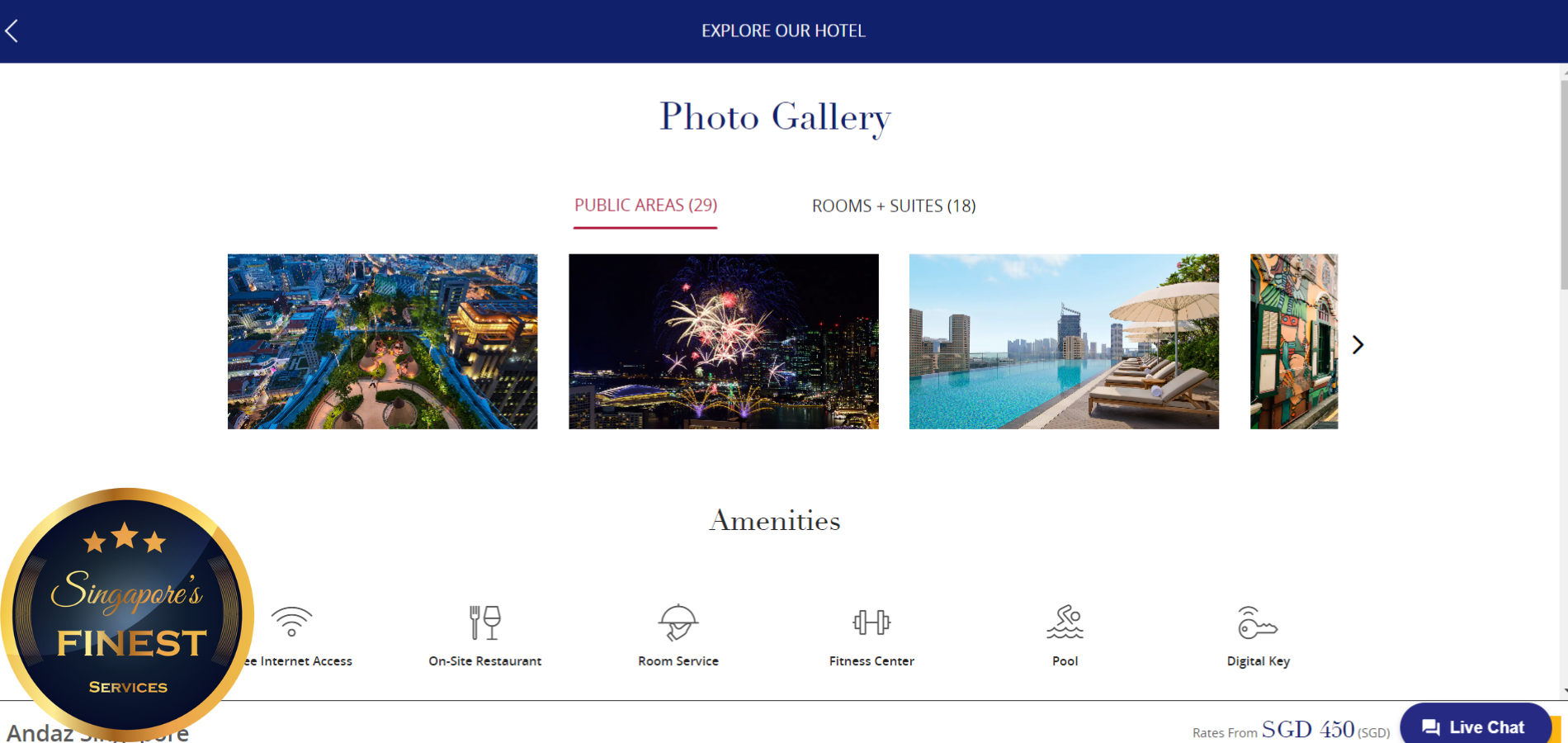The image size is (1568, 743).
Task: Go back using the header arrow
Action: pyautogui.click(x=12, y=31)
